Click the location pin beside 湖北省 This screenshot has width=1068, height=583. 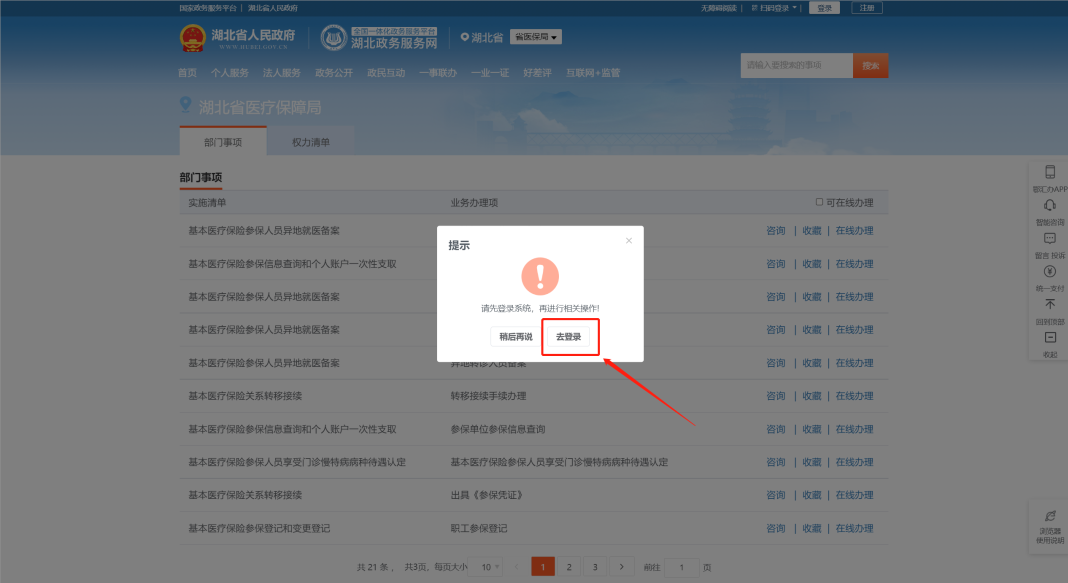[x=465, y=37]
